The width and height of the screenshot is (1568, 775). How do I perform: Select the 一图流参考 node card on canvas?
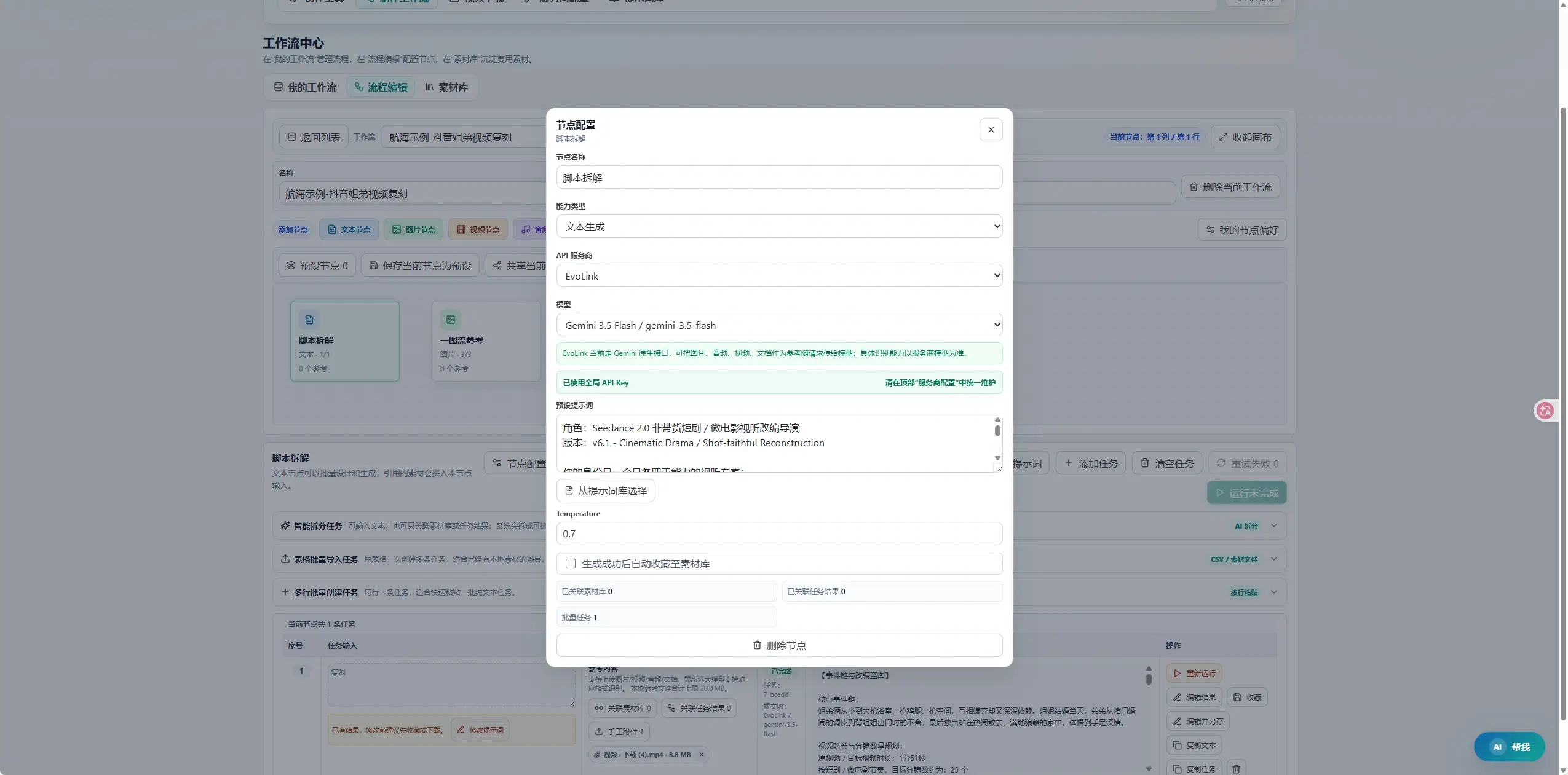pos(486,341)
